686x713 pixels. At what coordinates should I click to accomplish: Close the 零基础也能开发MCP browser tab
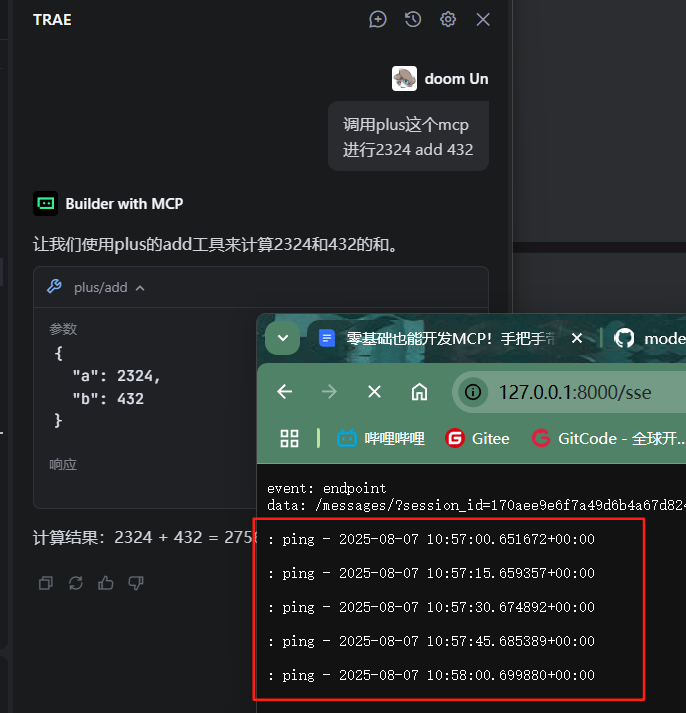577,338
